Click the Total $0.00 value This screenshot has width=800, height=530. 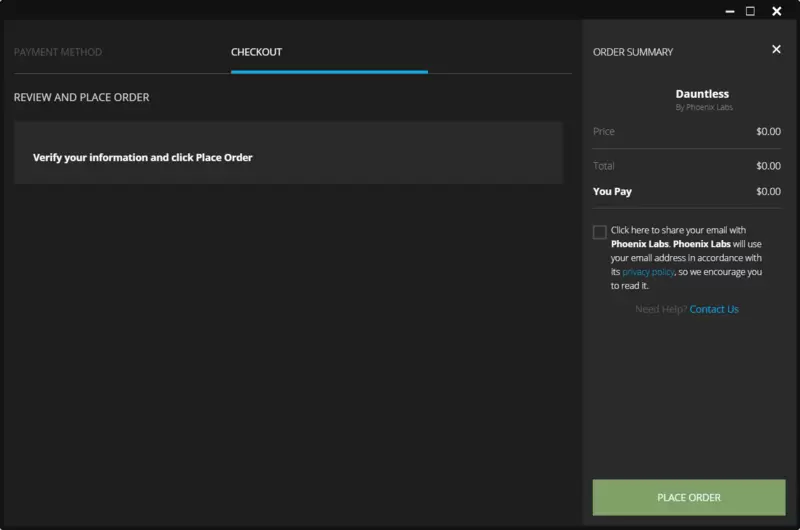coord(768,166)
